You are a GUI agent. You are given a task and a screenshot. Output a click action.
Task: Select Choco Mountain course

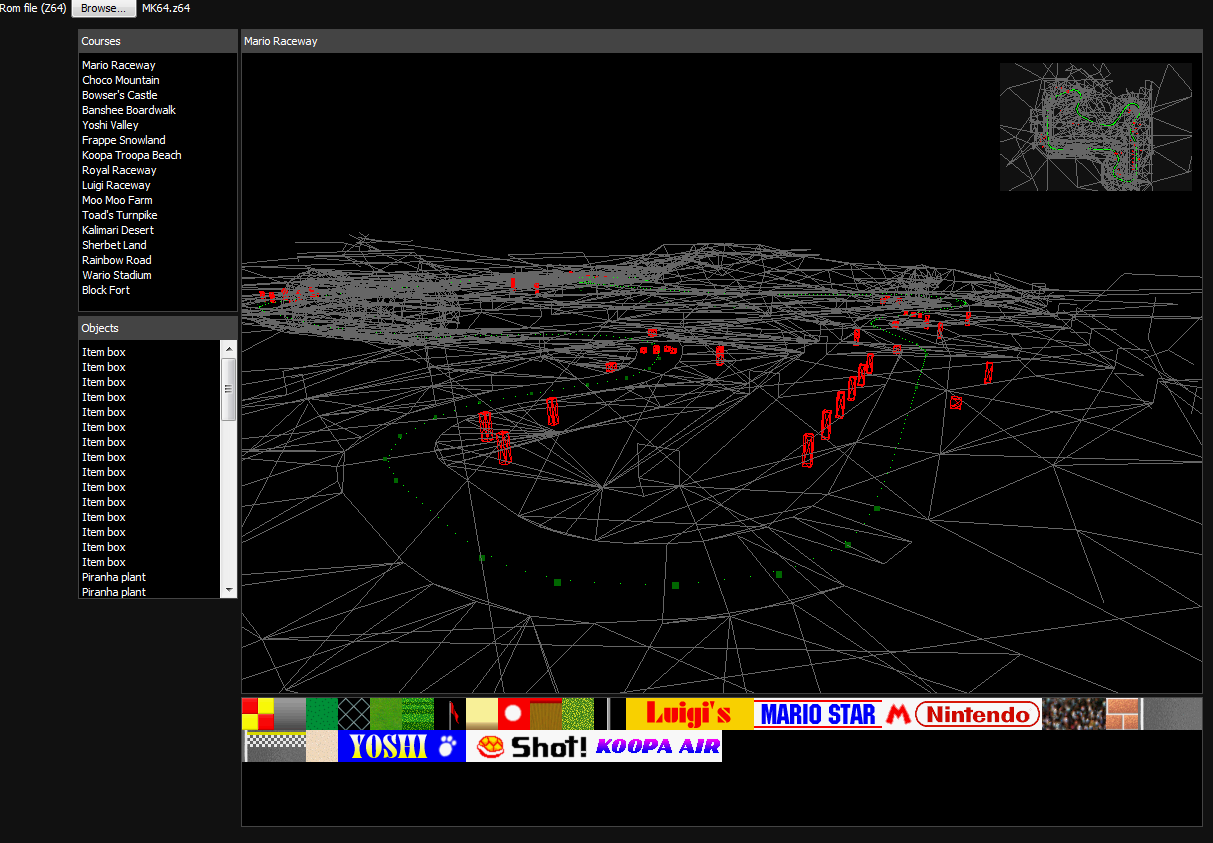click(x=121, y=80)
